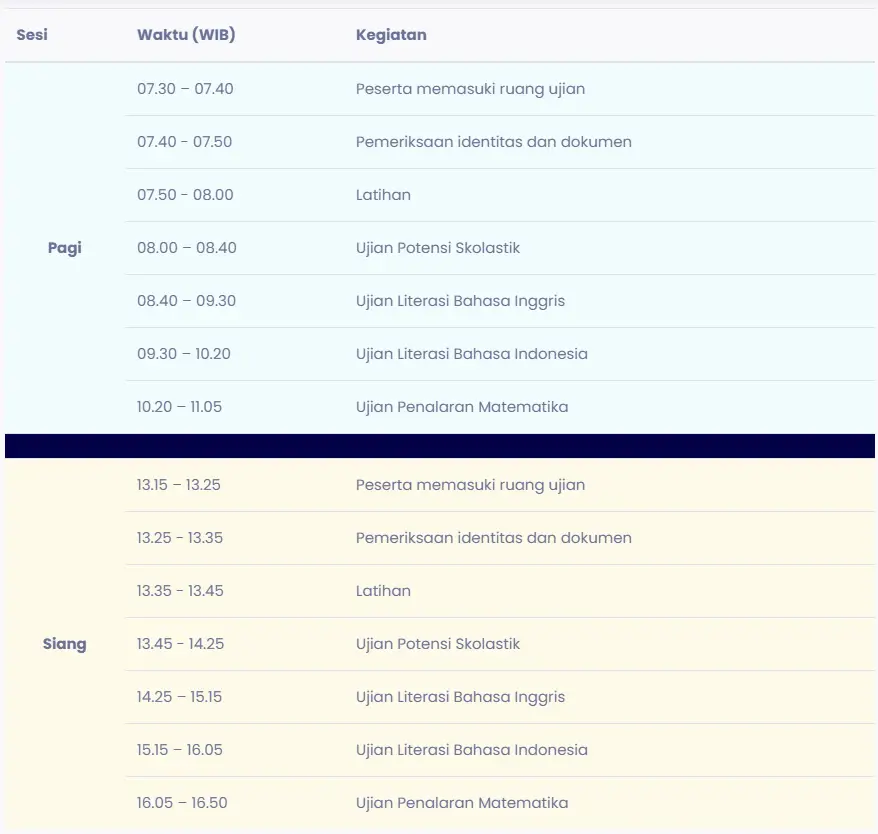878x834 pixels.
Task: Click the 'Waktu (WIB)' column header
Action: point(186,34)
